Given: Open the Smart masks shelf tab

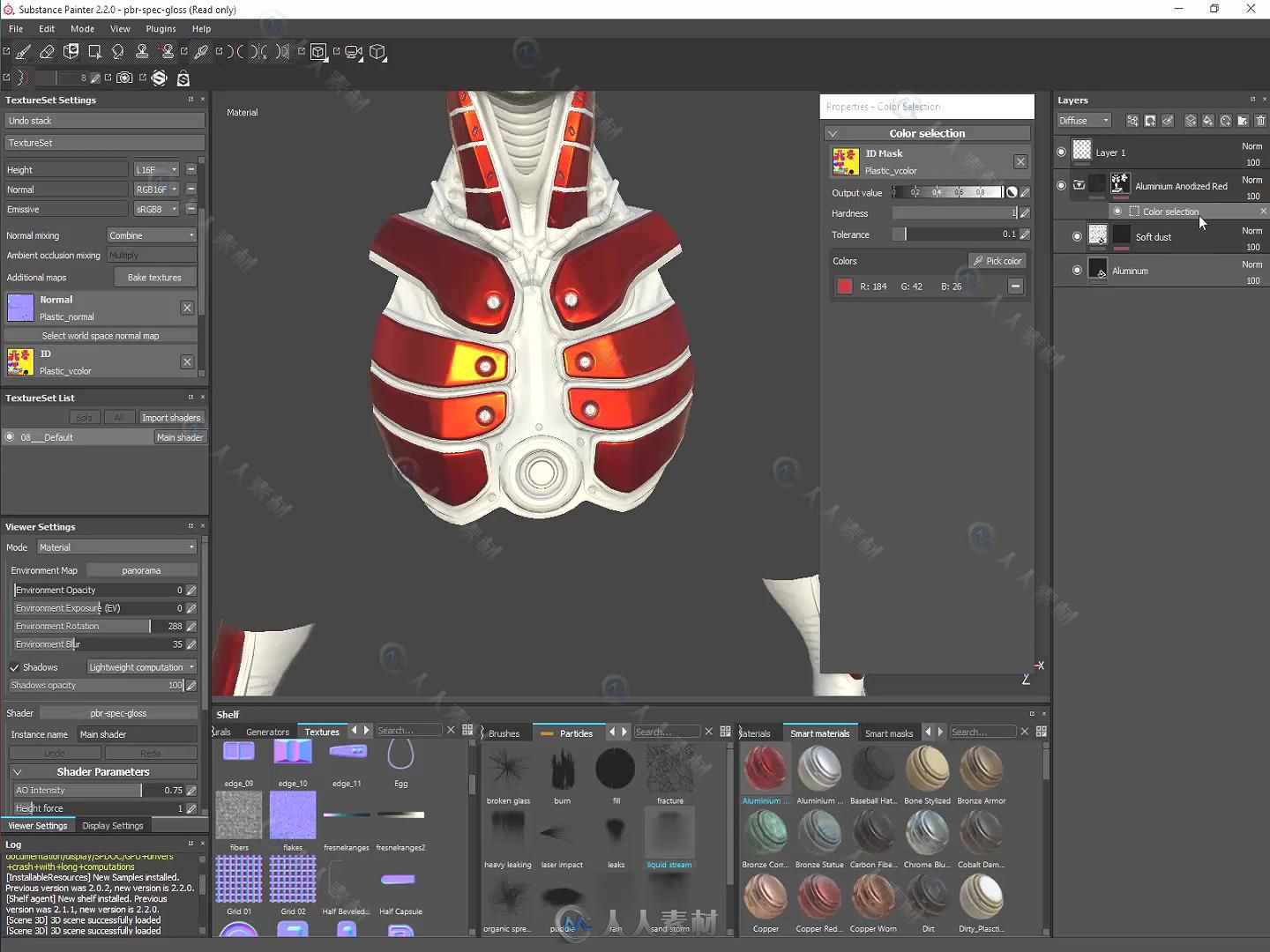Looking at the screenshot, I should point(889,733).
